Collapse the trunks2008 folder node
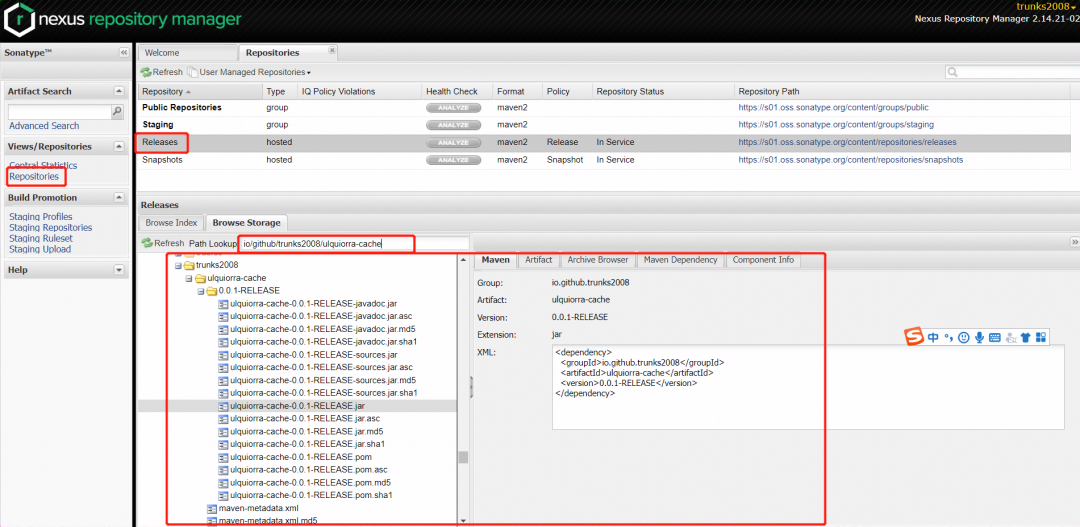The width and height of the screenshot is (1080, 527). click(178, 265)
